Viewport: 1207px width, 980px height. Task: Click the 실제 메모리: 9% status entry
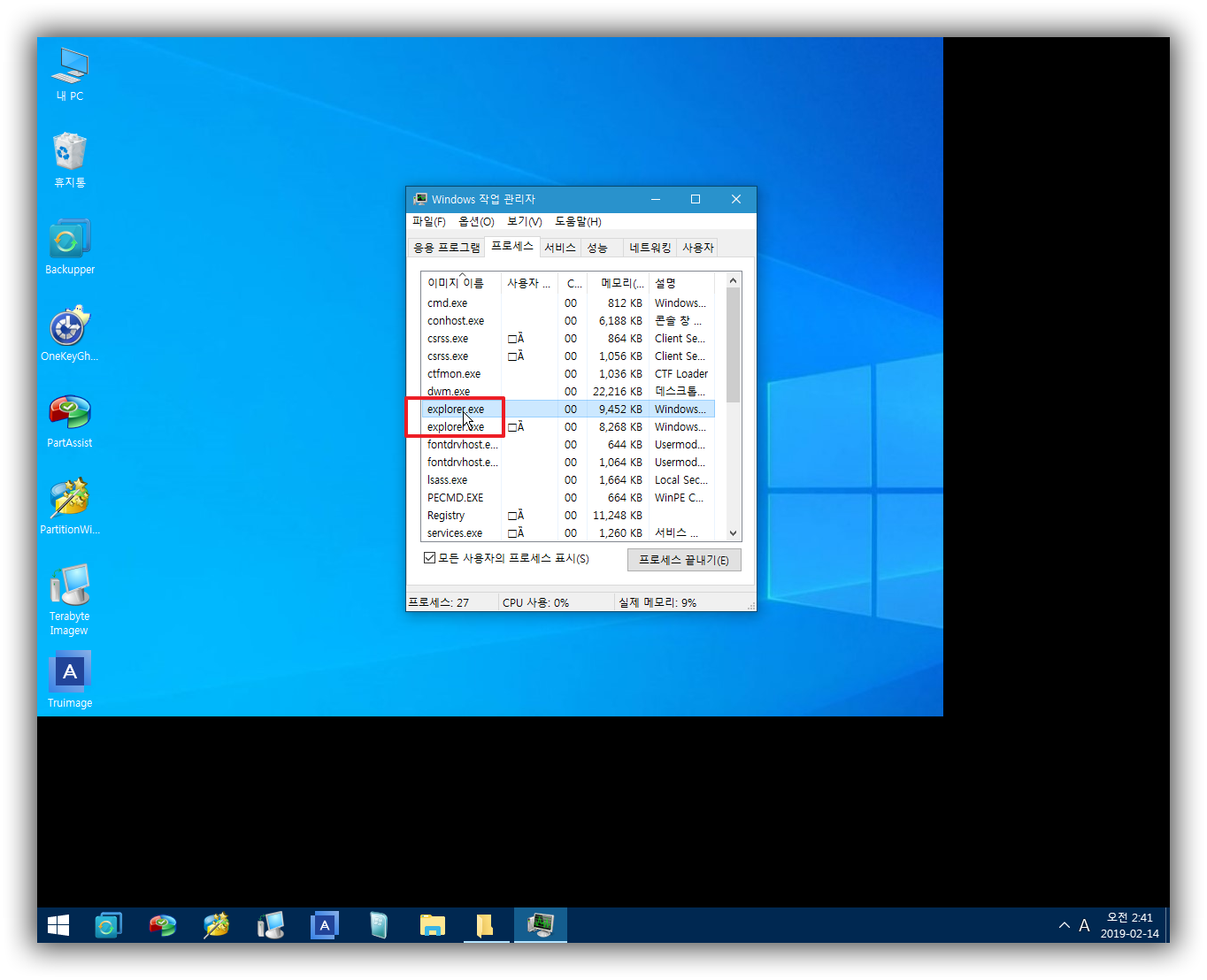pyautogui.click(x=680, y=602)
